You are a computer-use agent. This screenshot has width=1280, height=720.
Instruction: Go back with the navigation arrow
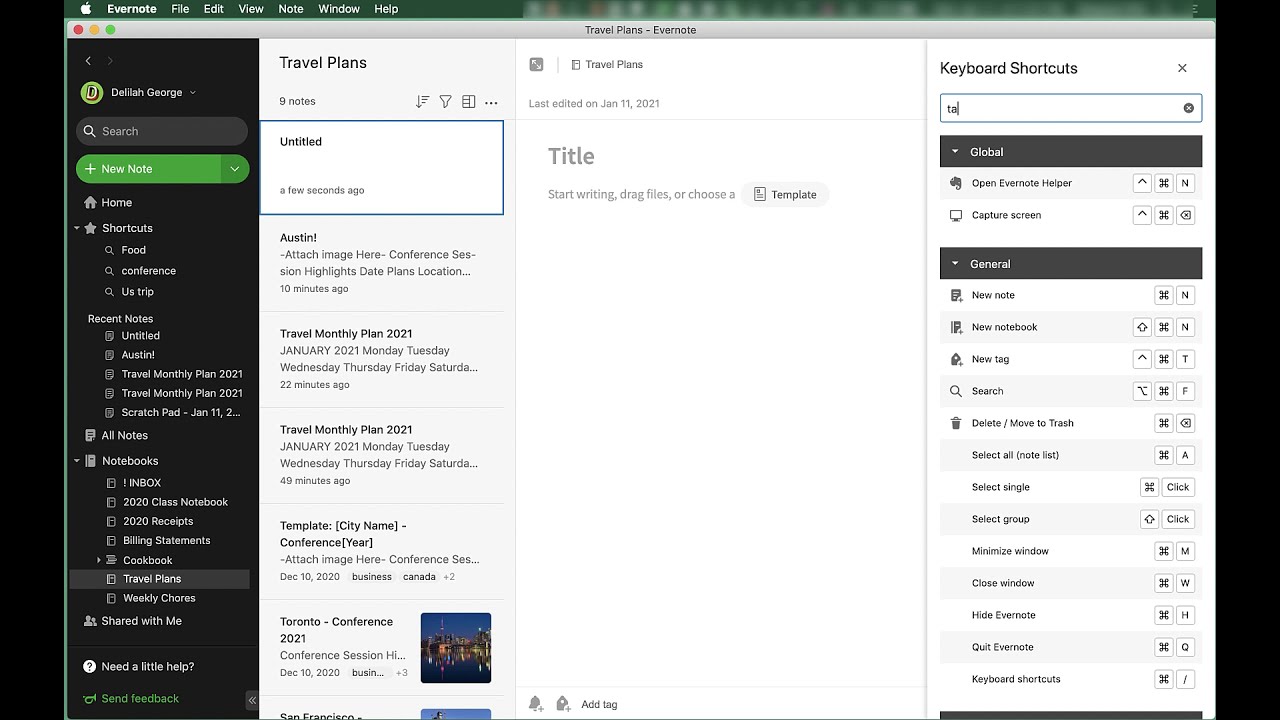click(x=88, y=61)
